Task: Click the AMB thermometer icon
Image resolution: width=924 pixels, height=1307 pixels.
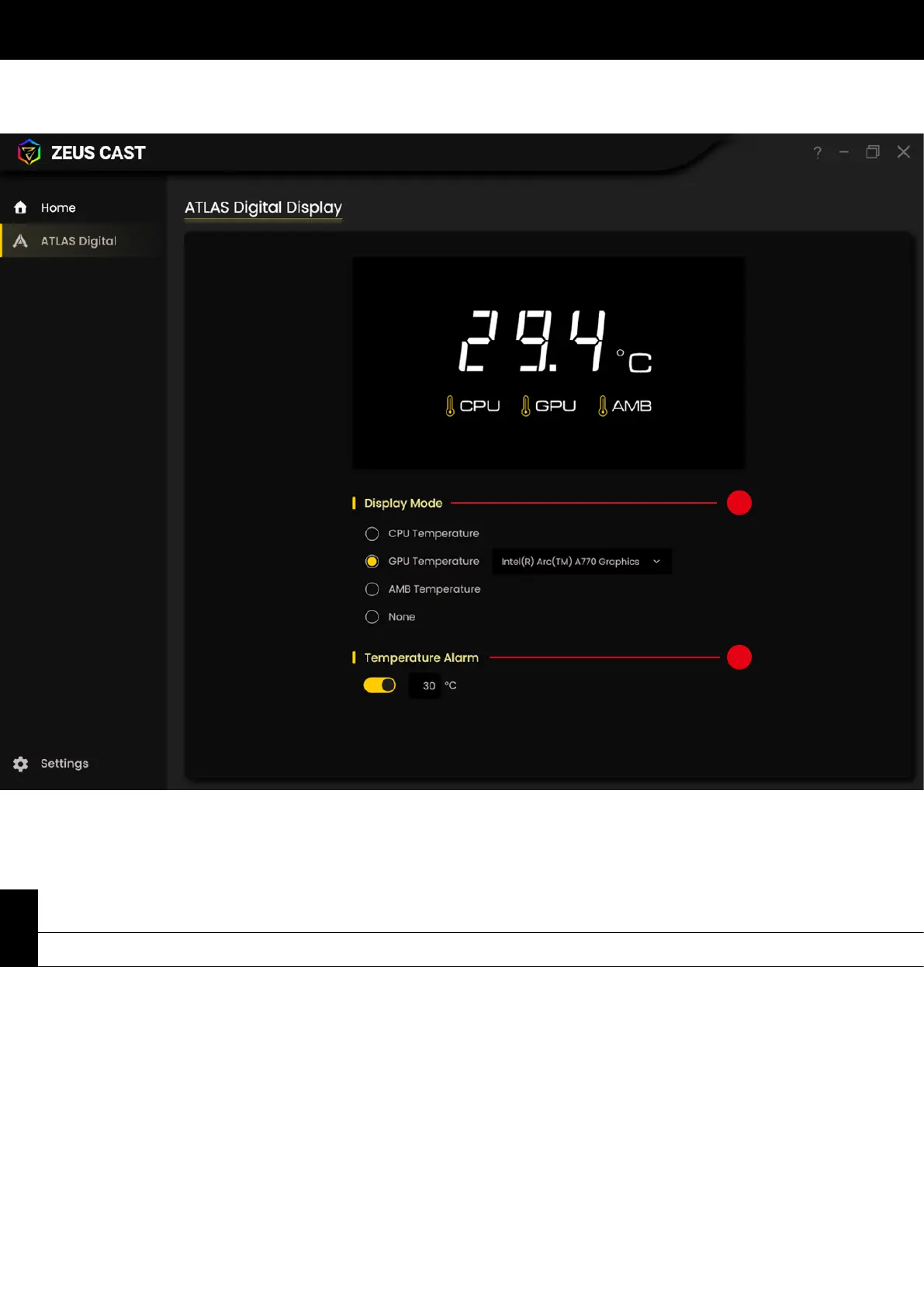Action: coord(603,406)
